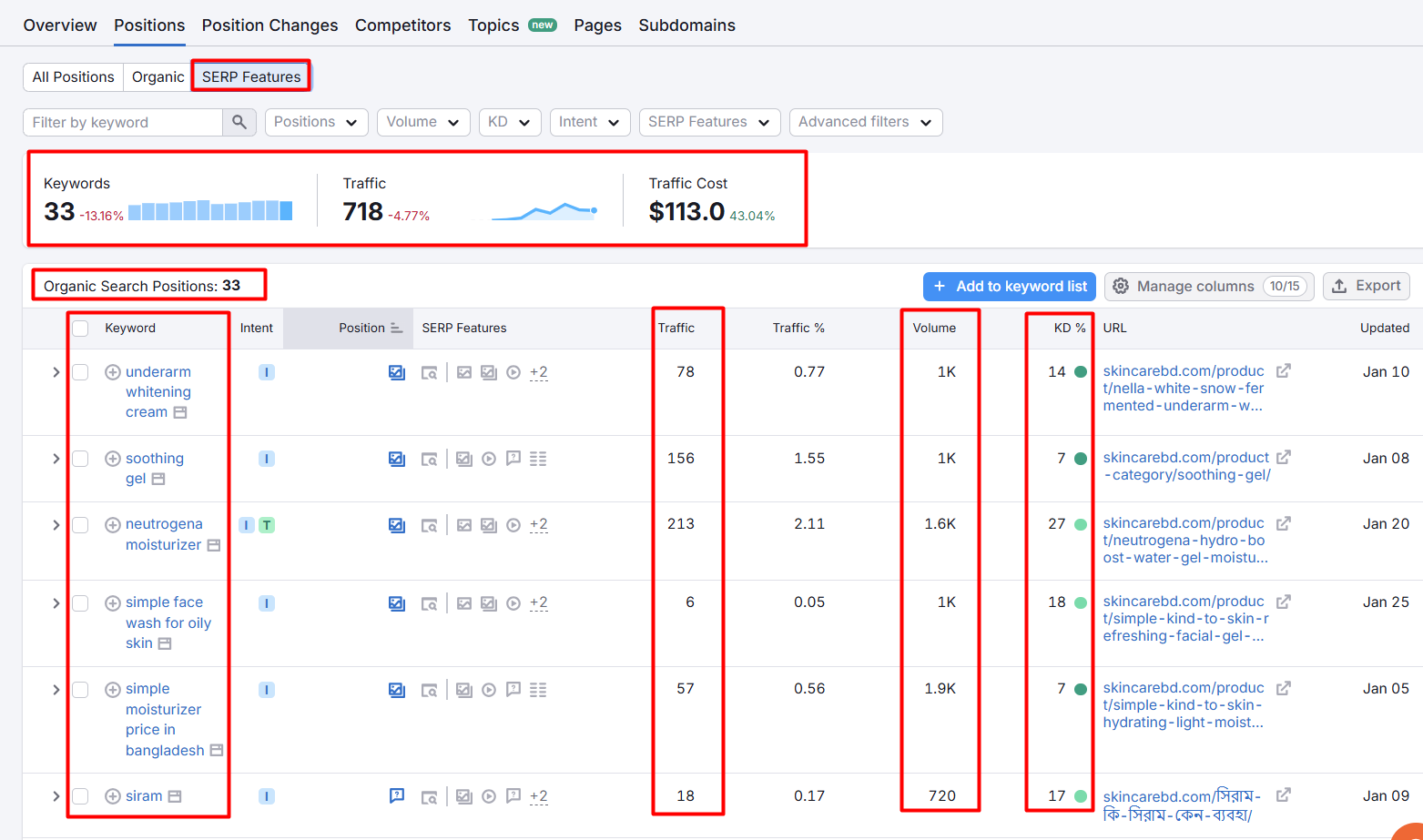This screenshot has height=840, width=1423.
Task: Check the 'soothing gel' row checkbox
Action: pos(80,459)
